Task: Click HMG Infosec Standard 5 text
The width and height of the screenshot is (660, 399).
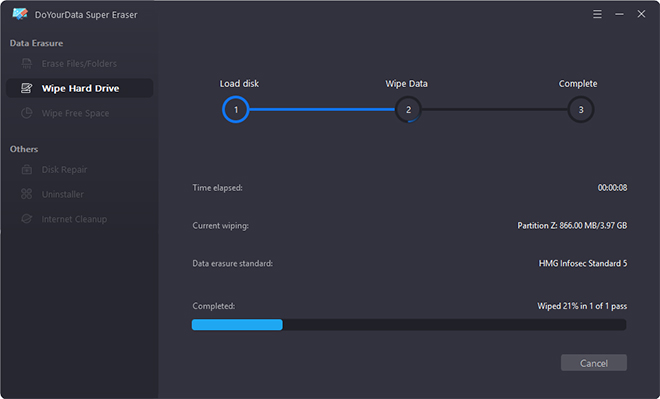Action: pos(583,263)
